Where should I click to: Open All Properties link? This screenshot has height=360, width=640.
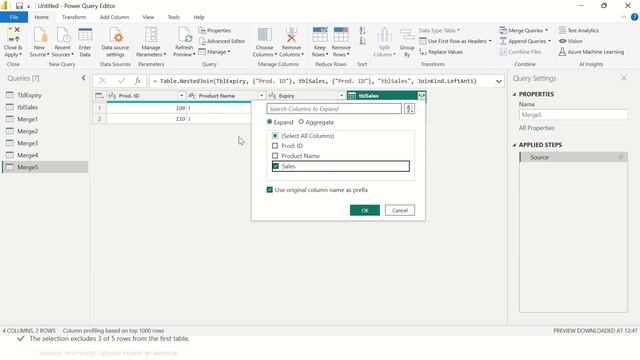coord(536,128)
